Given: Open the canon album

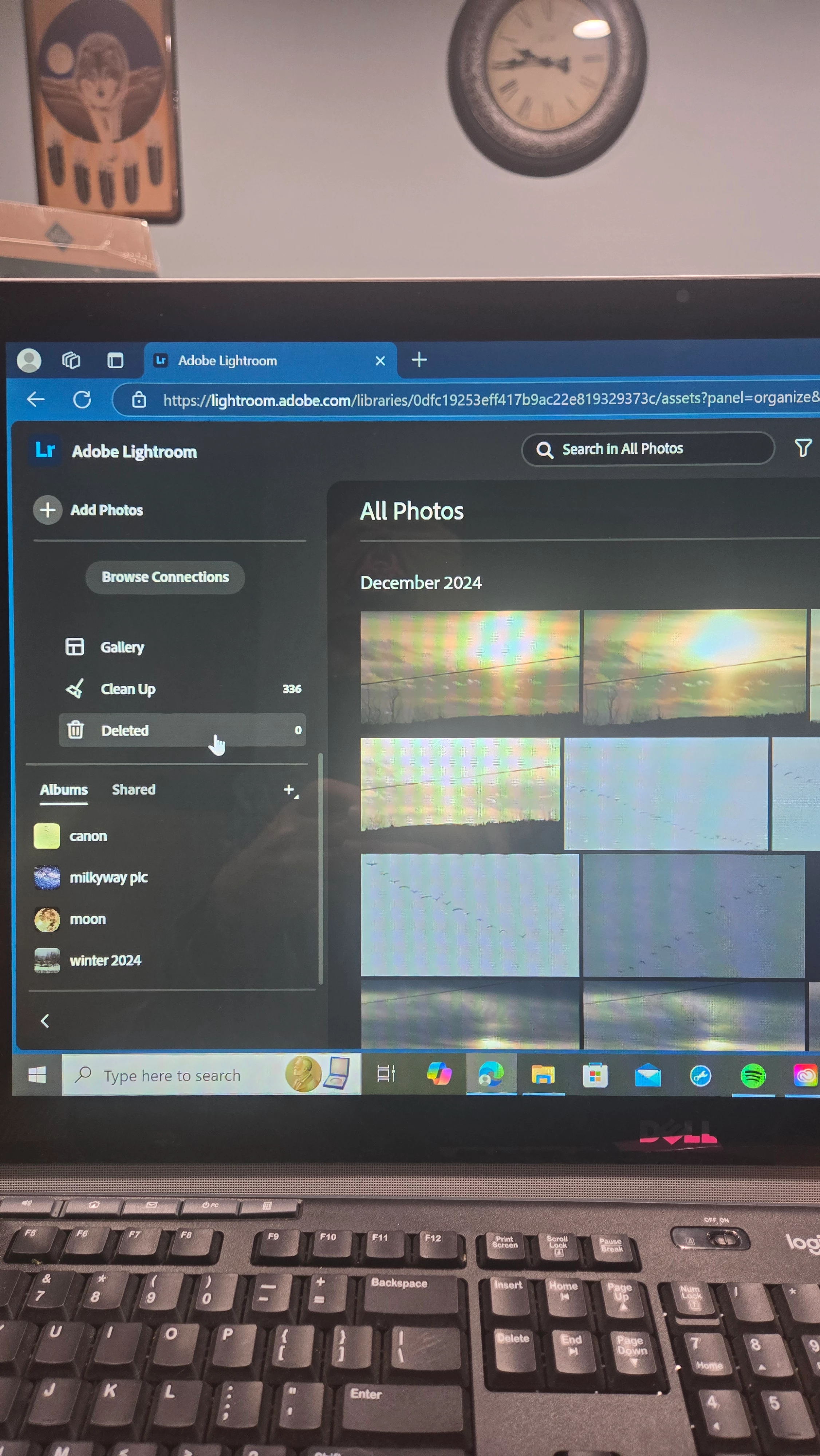Looking at the screenshot, I should tap(88, 836).
